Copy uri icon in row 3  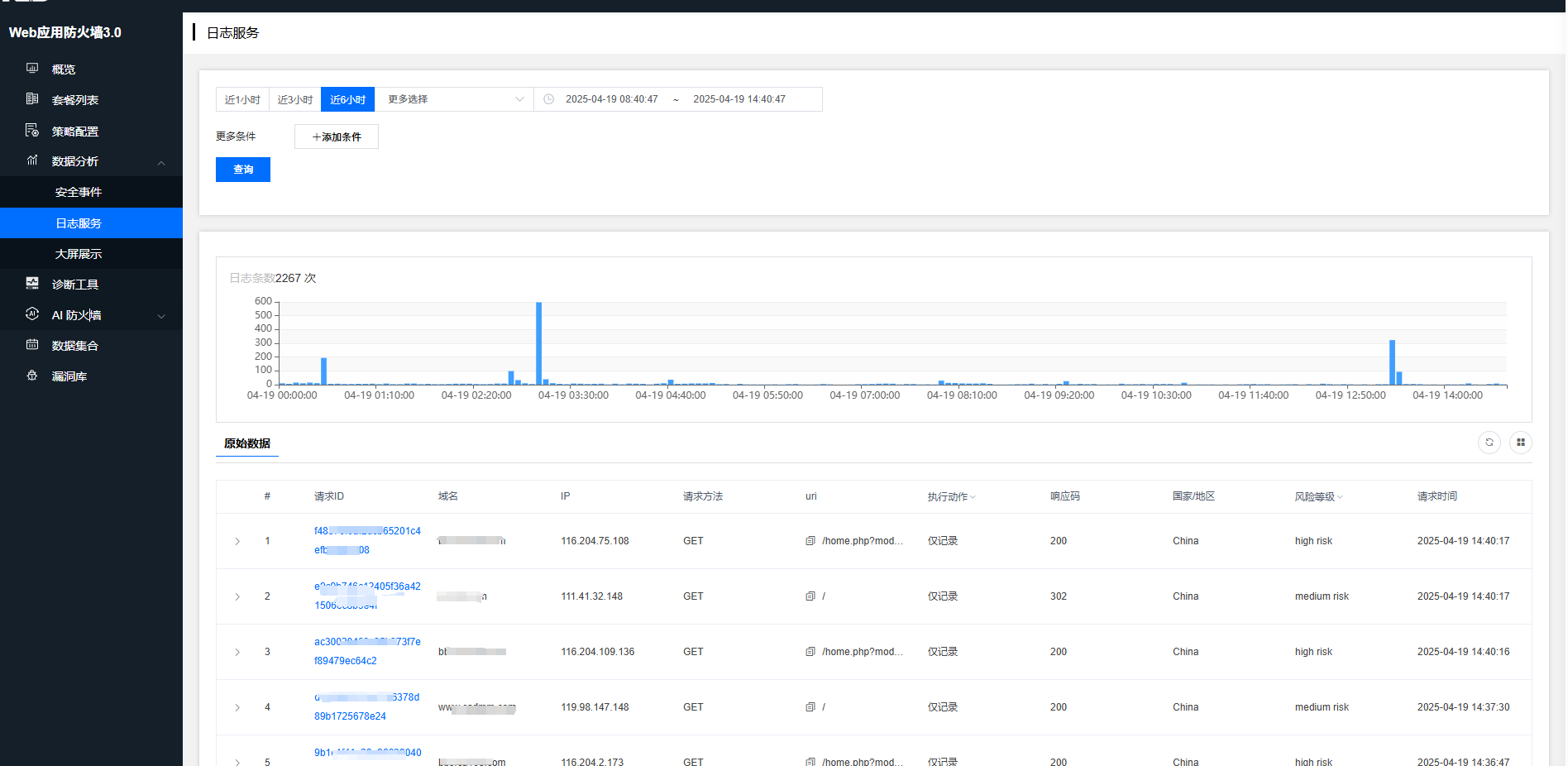[x=810, y=652]
